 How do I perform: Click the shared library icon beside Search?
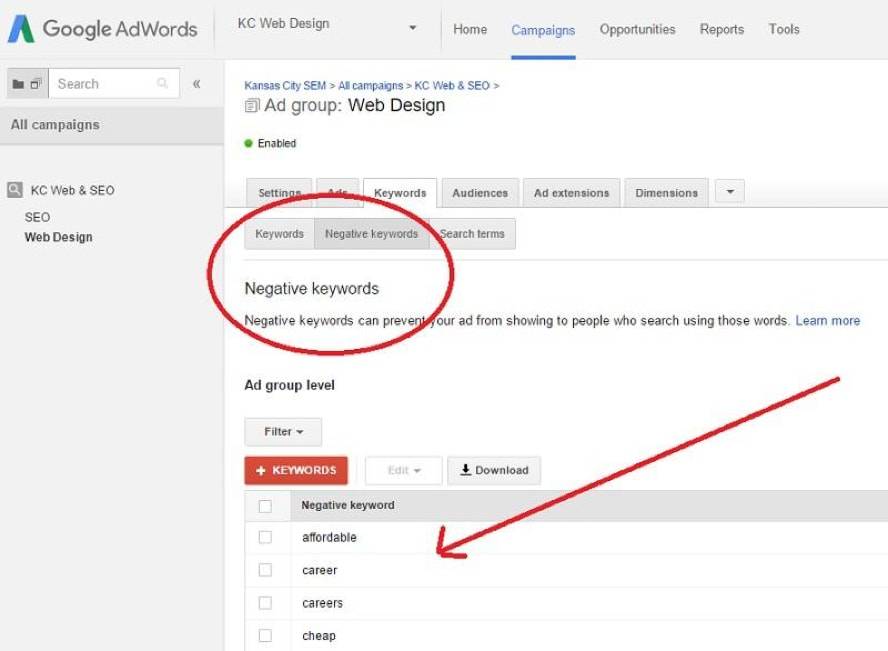click(x=36, y=84)
